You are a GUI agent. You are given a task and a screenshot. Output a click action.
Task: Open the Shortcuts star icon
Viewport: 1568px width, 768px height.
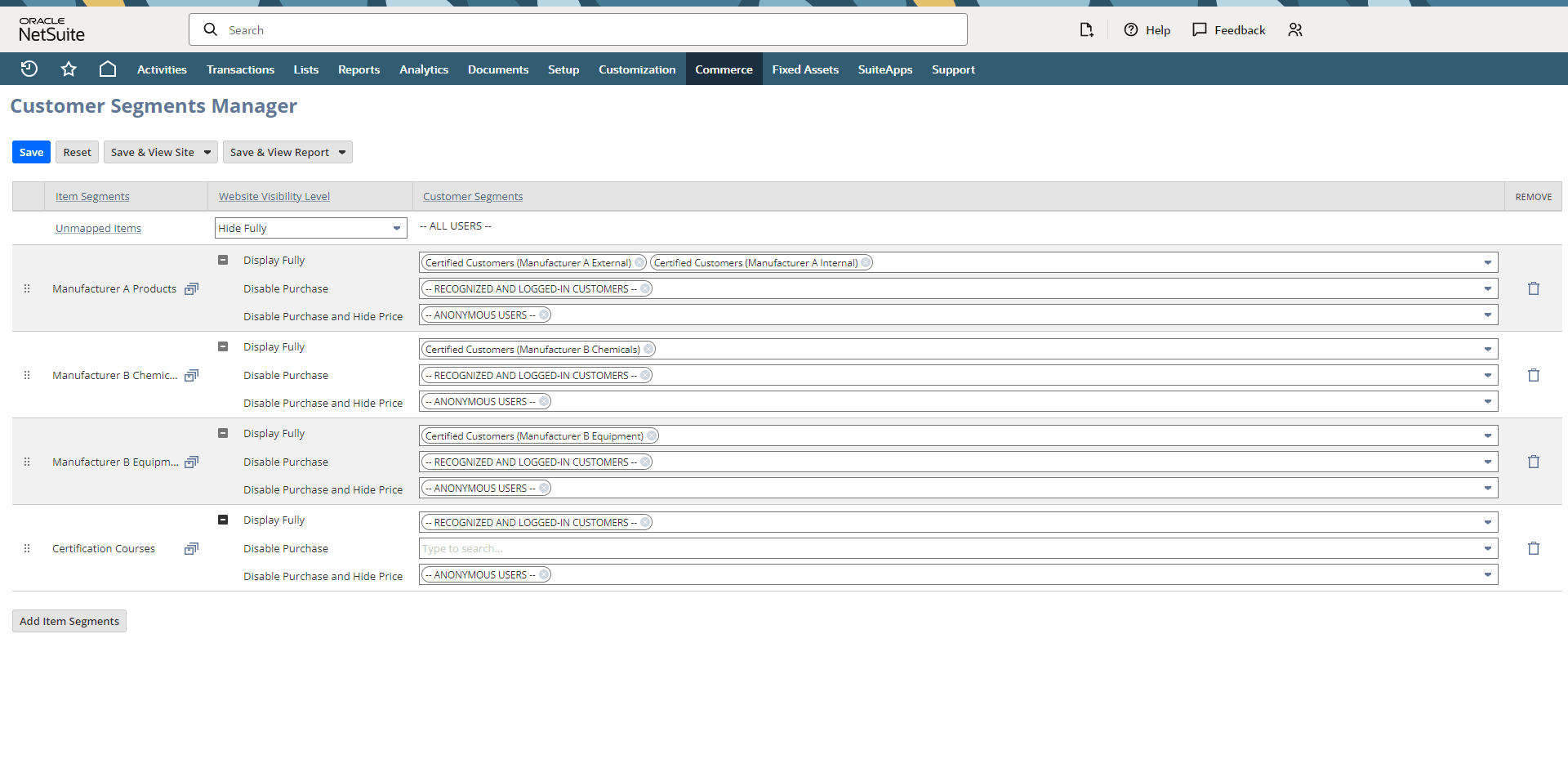pyautogui.click(x=69, y=69)
